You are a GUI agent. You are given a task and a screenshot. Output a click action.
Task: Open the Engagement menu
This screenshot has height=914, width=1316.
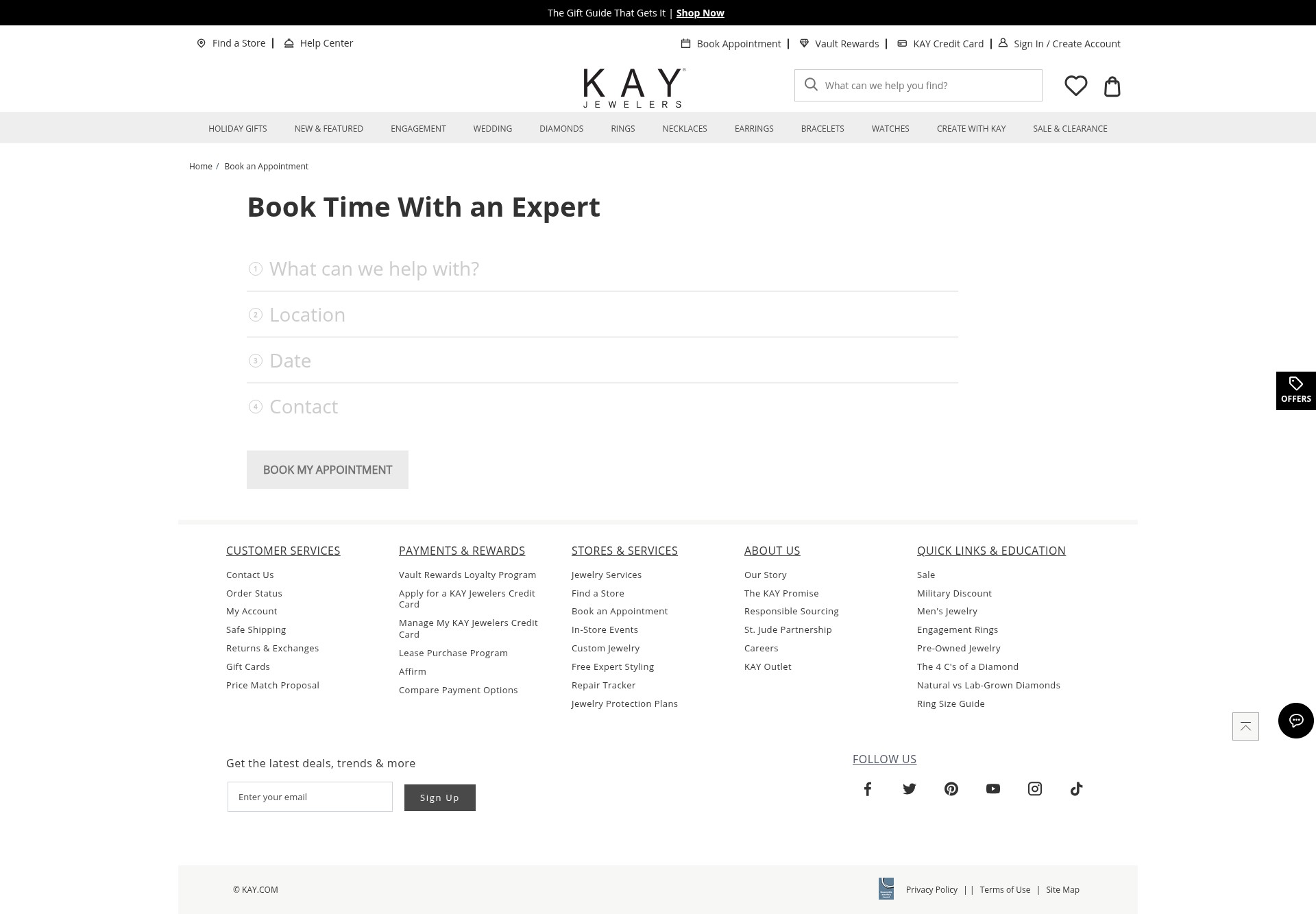coord(418,128)
